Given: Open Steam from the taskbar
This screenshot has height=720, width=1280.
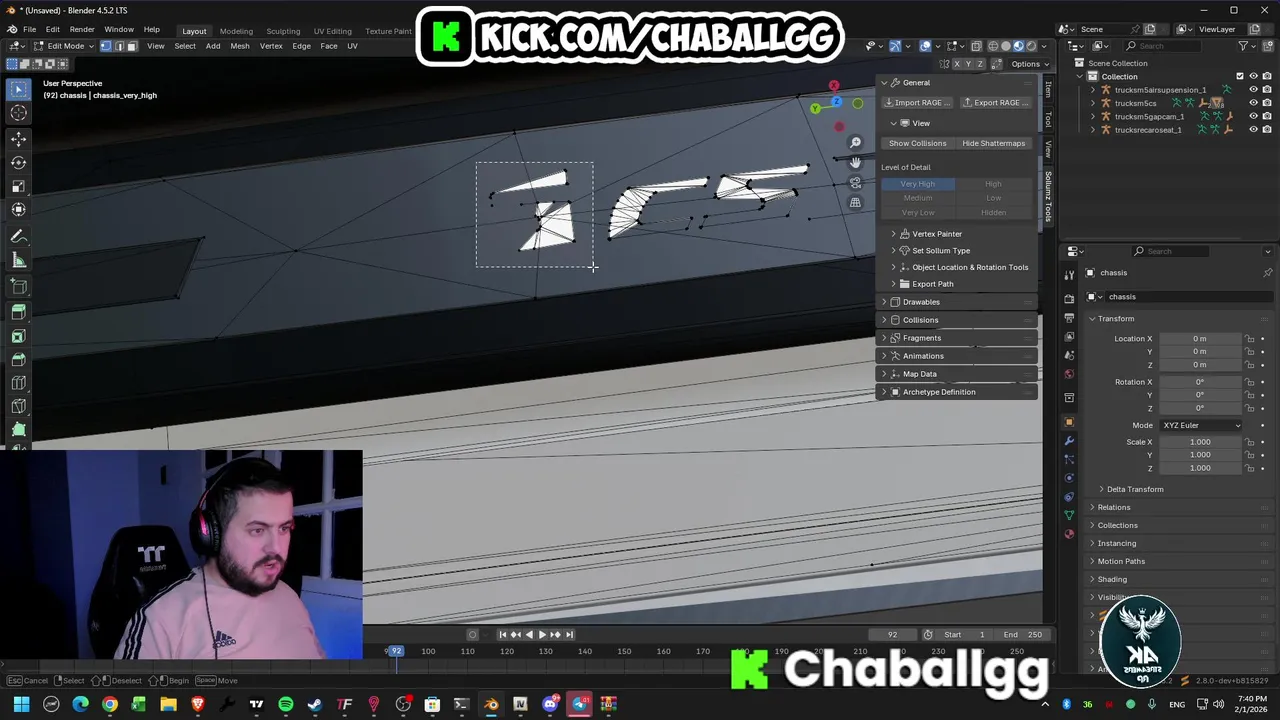Looking at the screenshot, I should click(x=315, y=704).
